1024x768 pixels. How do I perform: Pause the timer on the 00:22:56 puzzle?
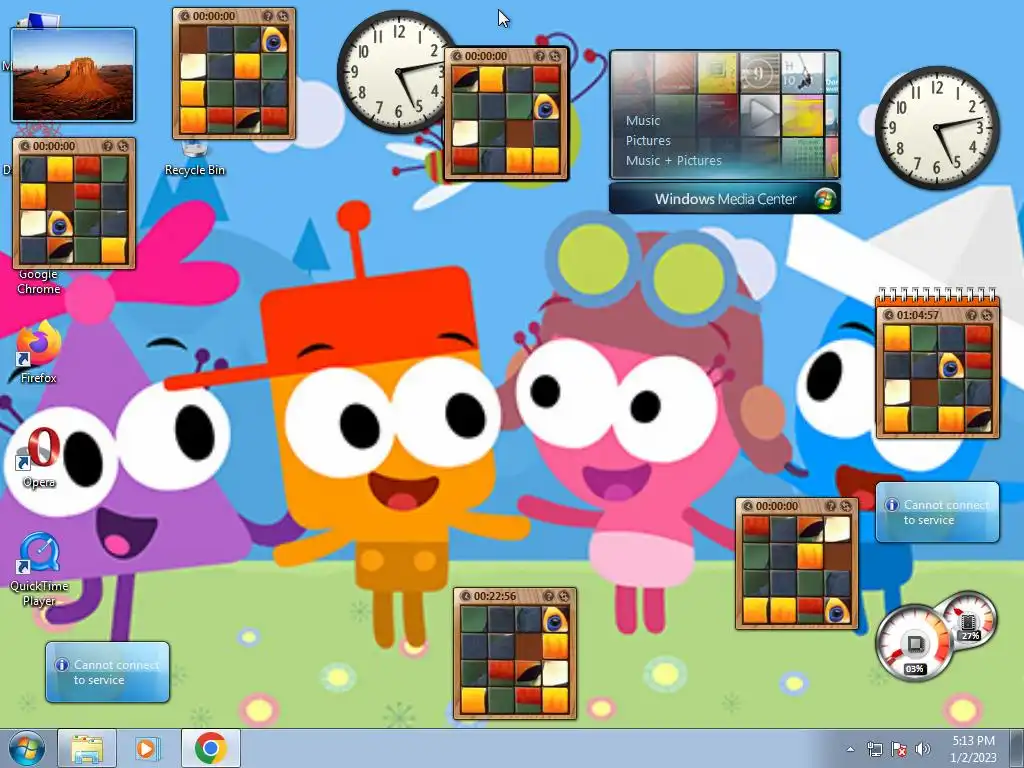point(466,596)
